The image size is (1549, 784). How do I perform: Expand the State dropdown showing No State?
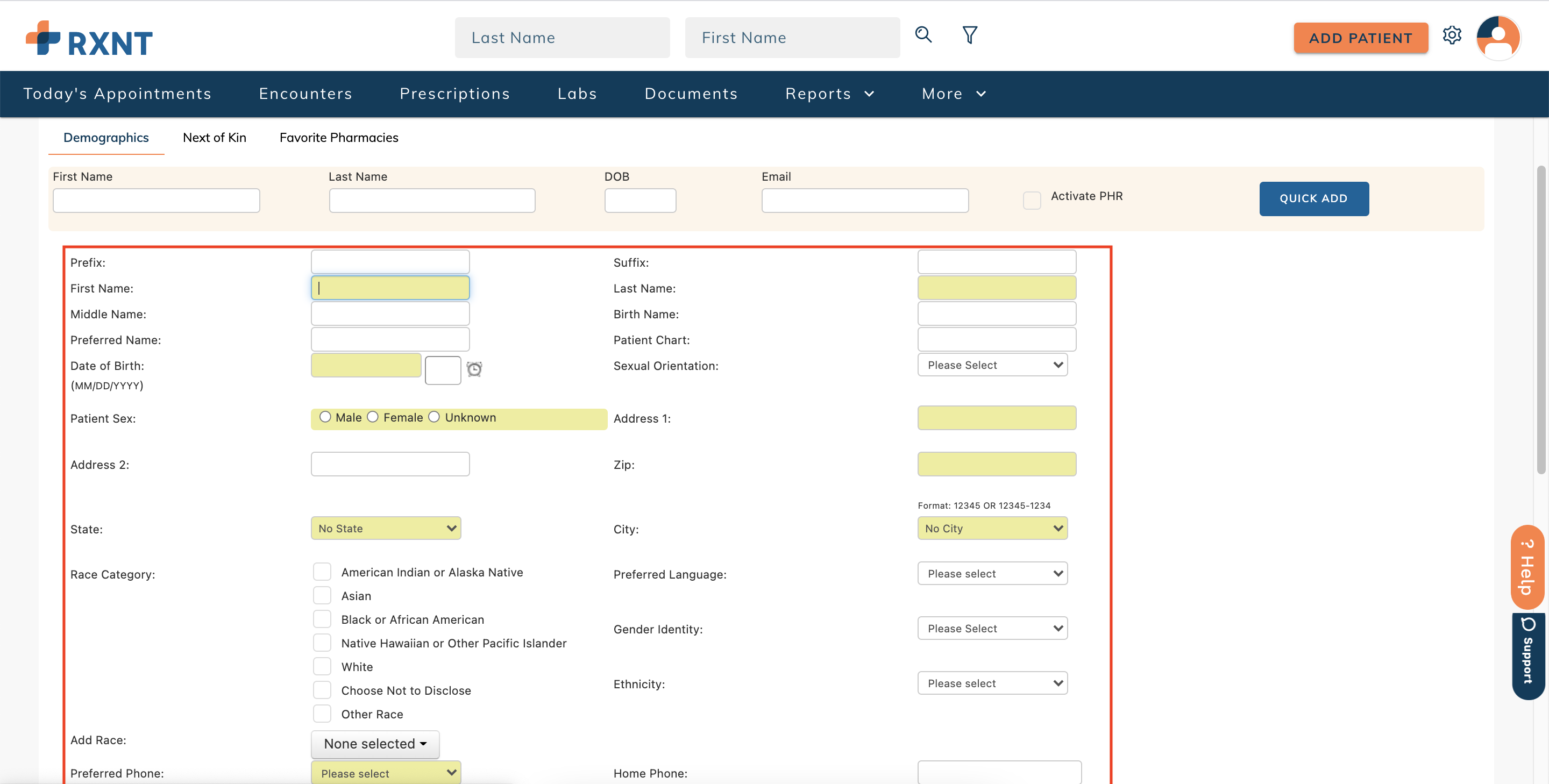[386, 528]
